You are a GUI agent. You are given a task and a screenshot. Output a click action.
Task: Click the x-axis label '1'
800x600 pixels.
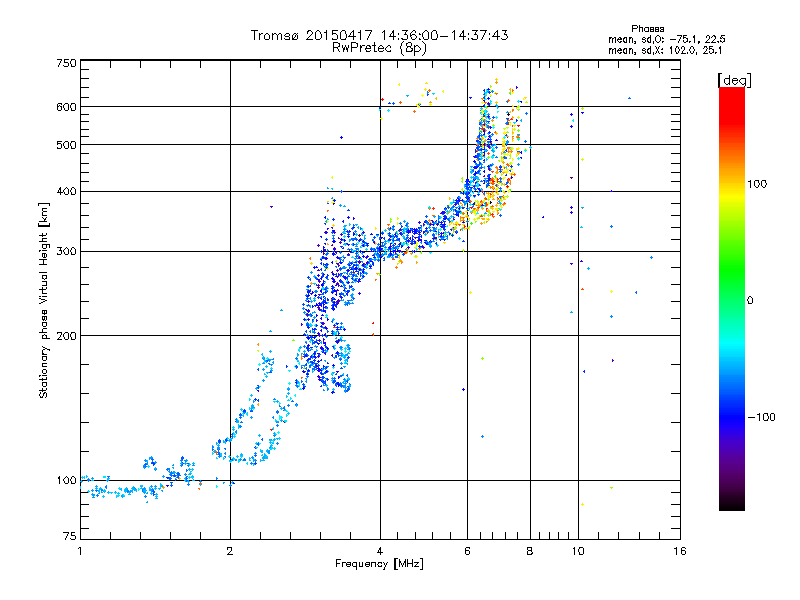80,551
